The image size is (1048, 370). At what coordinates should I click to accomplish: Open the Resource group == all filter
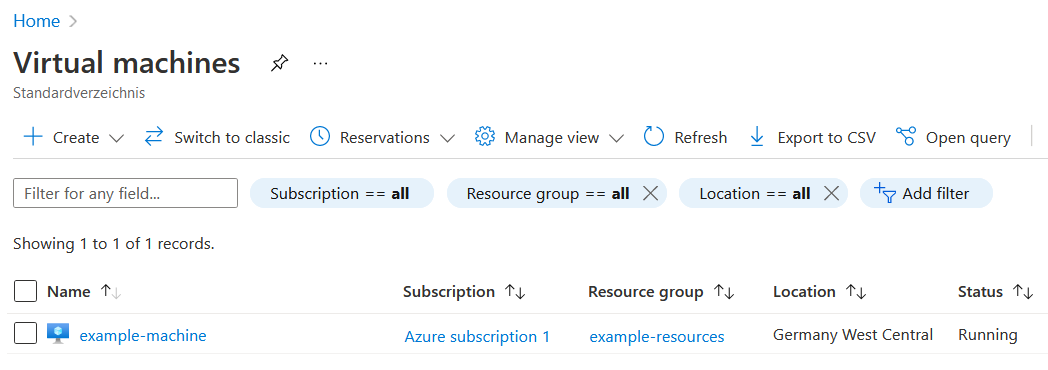point(548,194)
